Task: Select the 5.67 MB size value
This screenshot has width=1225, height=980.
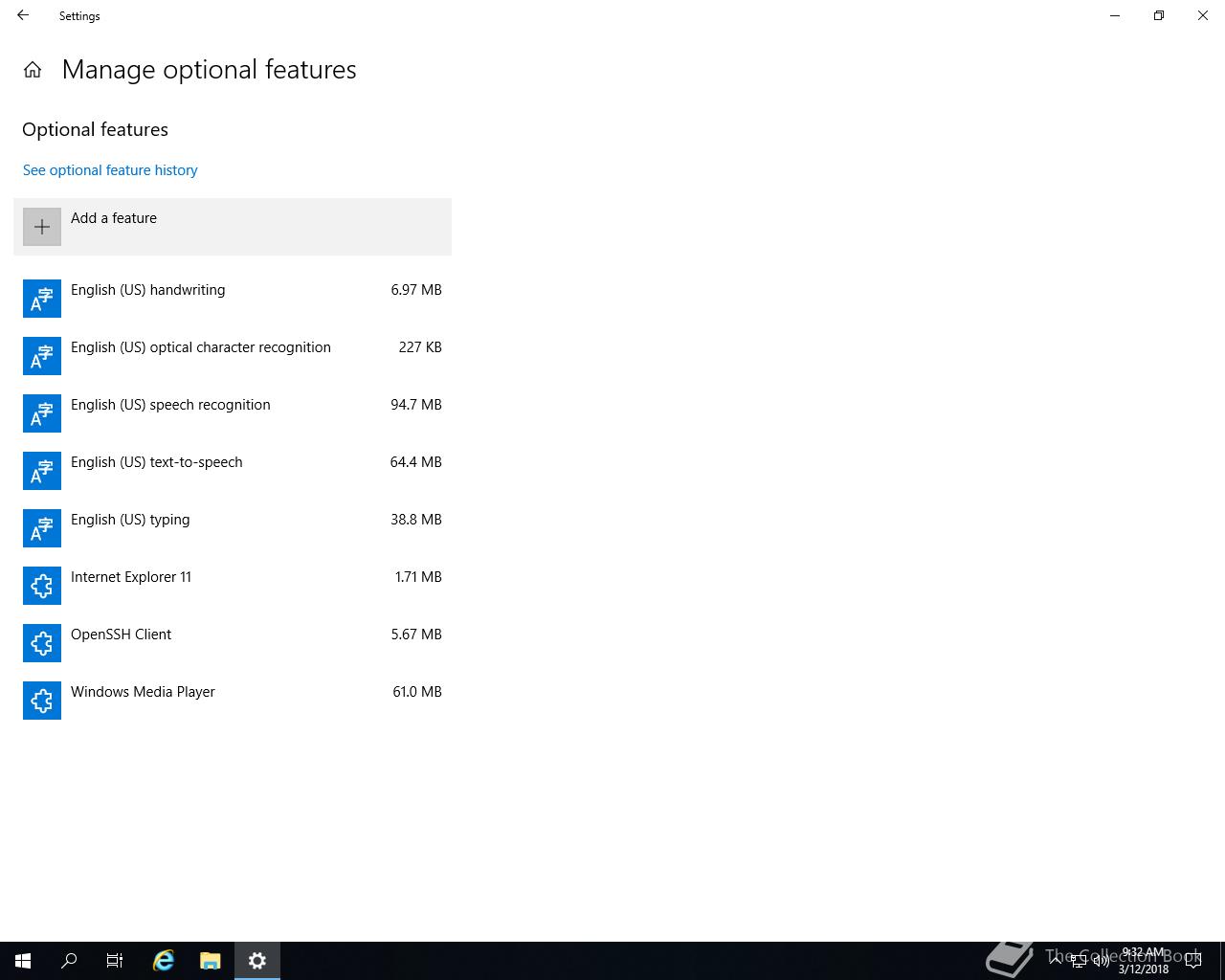Action: pyautogui.click(x=416, y=635)
